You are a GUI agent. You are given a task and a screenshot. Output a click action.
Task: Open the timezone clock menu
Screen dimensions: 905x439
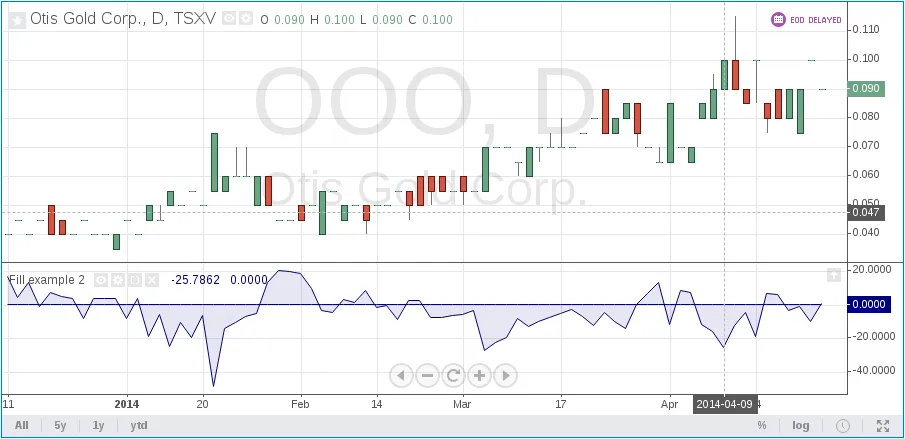click(x=842, y=425)
